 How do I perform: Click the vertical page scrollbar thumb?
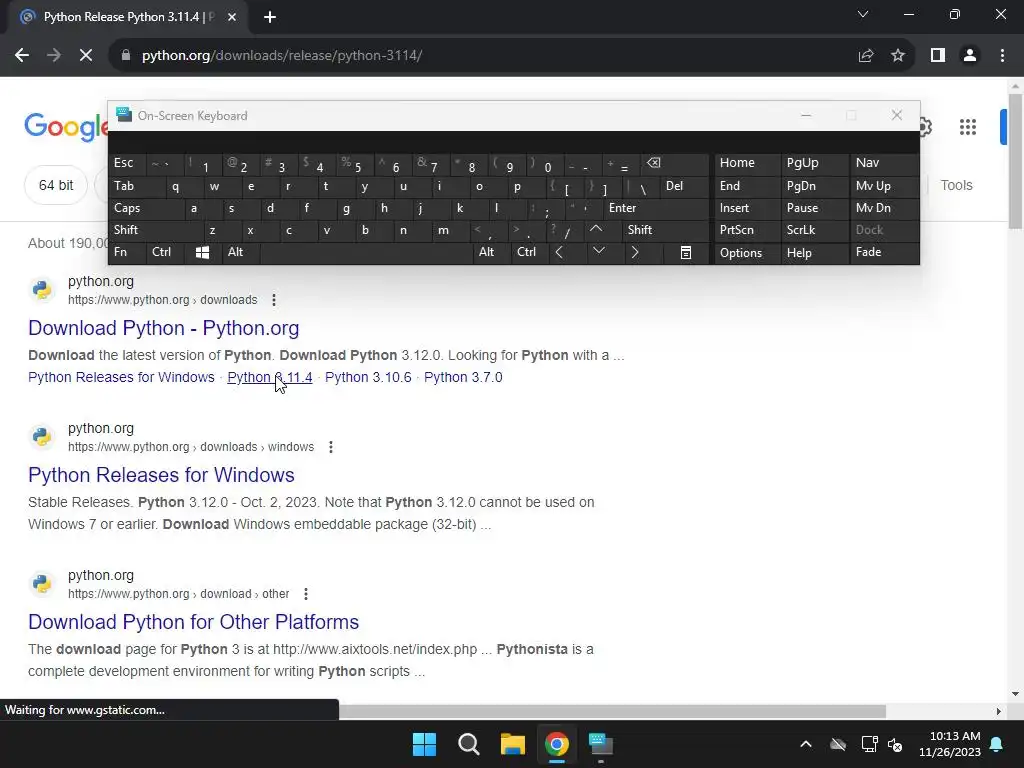point(1015,160)
